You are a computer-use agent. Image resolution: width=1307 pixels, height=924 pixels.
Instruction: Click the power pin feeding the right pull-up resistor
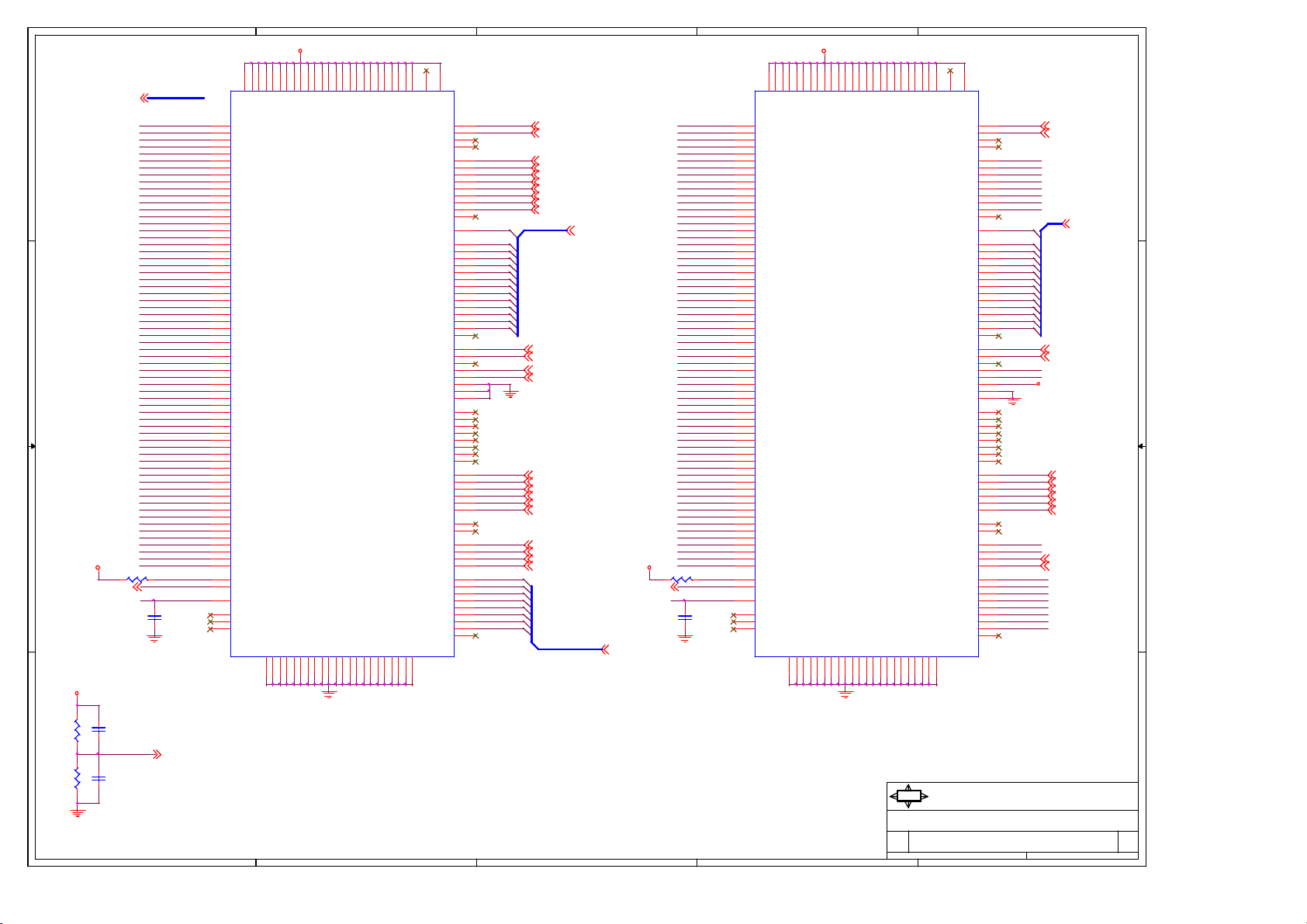tap(649, 568)
